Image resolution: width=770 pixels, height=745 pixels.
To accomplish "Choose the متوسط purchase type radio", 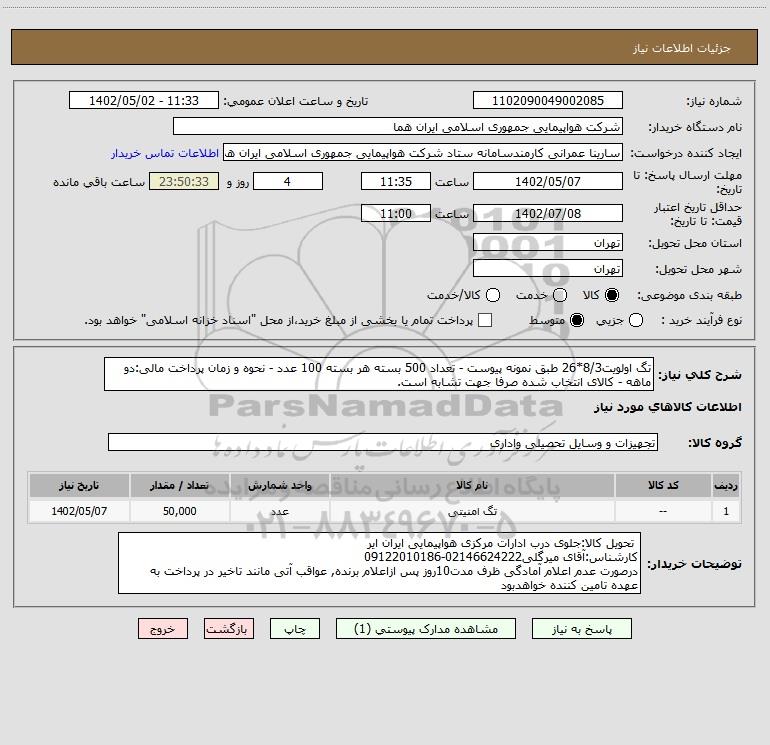I will [577, 320].
